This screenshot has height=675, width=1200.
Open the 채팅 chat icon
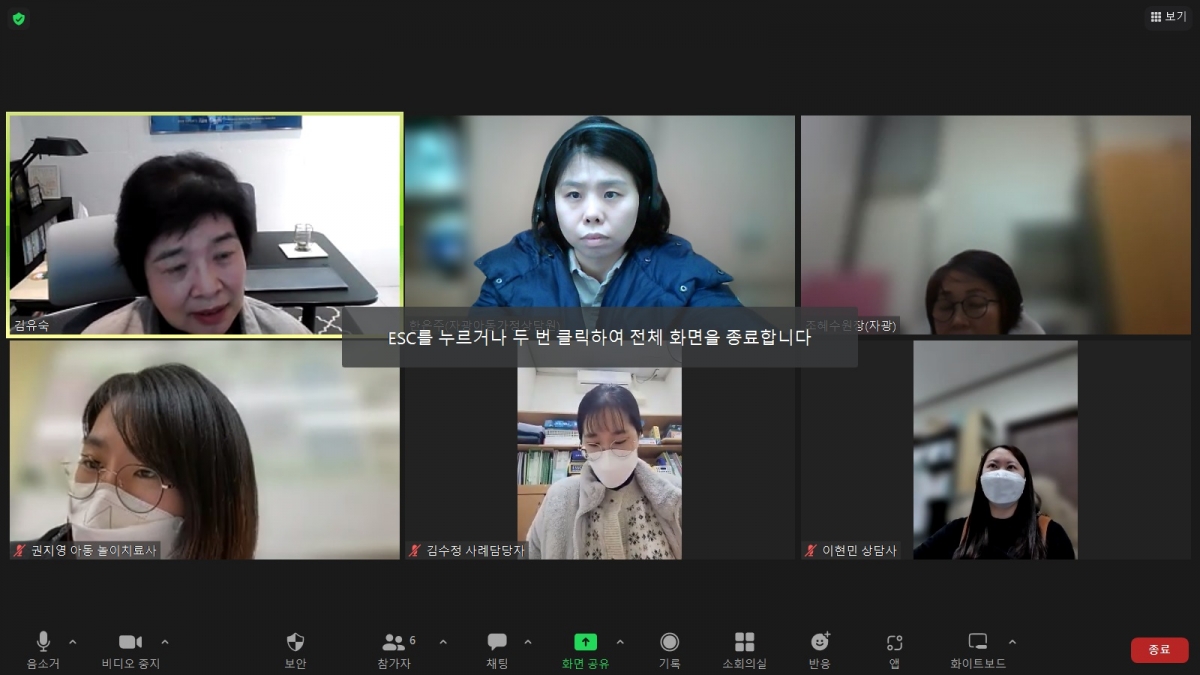(497, 642)
